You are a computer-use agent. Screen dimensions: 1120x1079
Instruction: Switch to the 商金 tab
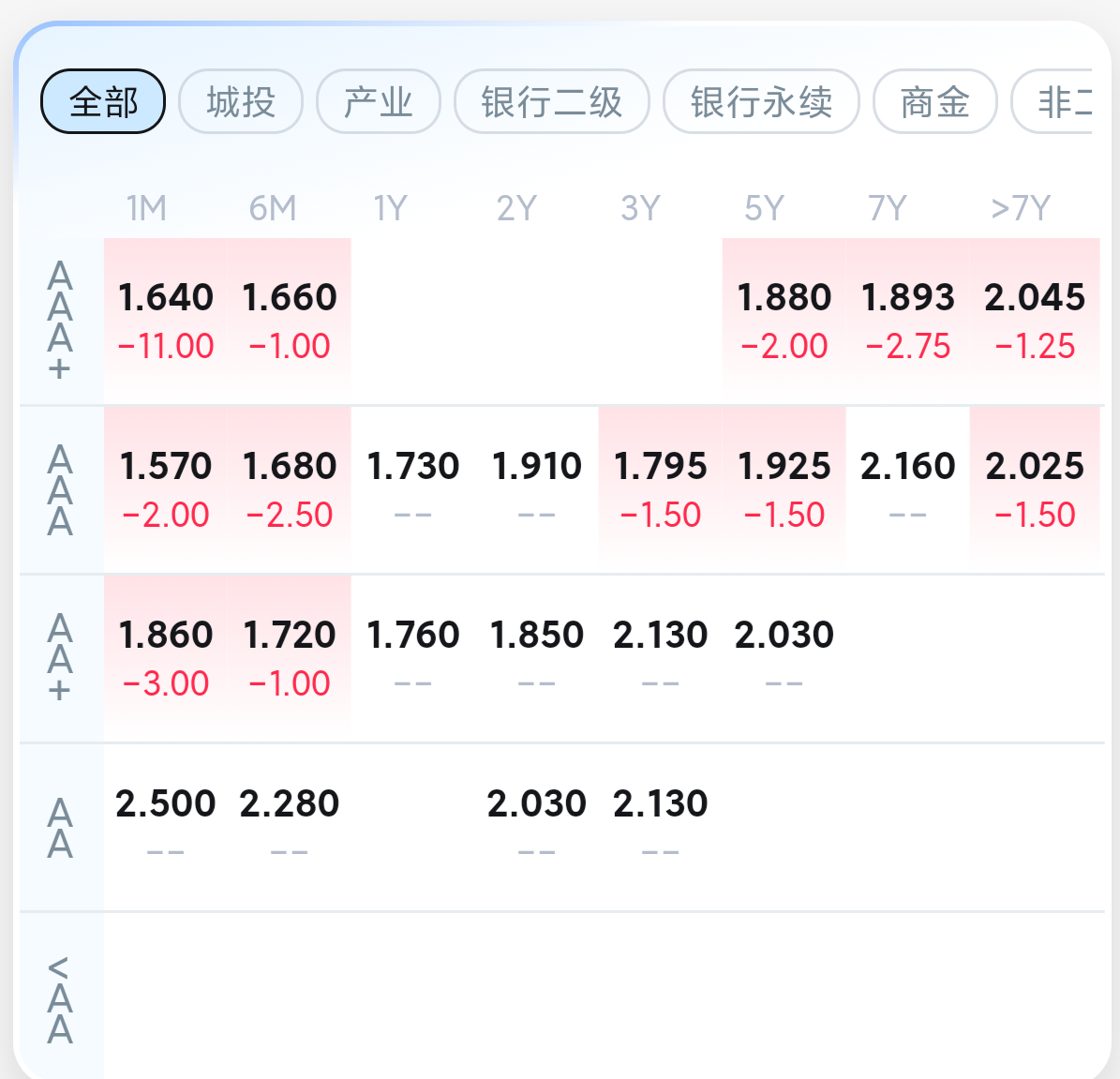click(x=935, y=101)
